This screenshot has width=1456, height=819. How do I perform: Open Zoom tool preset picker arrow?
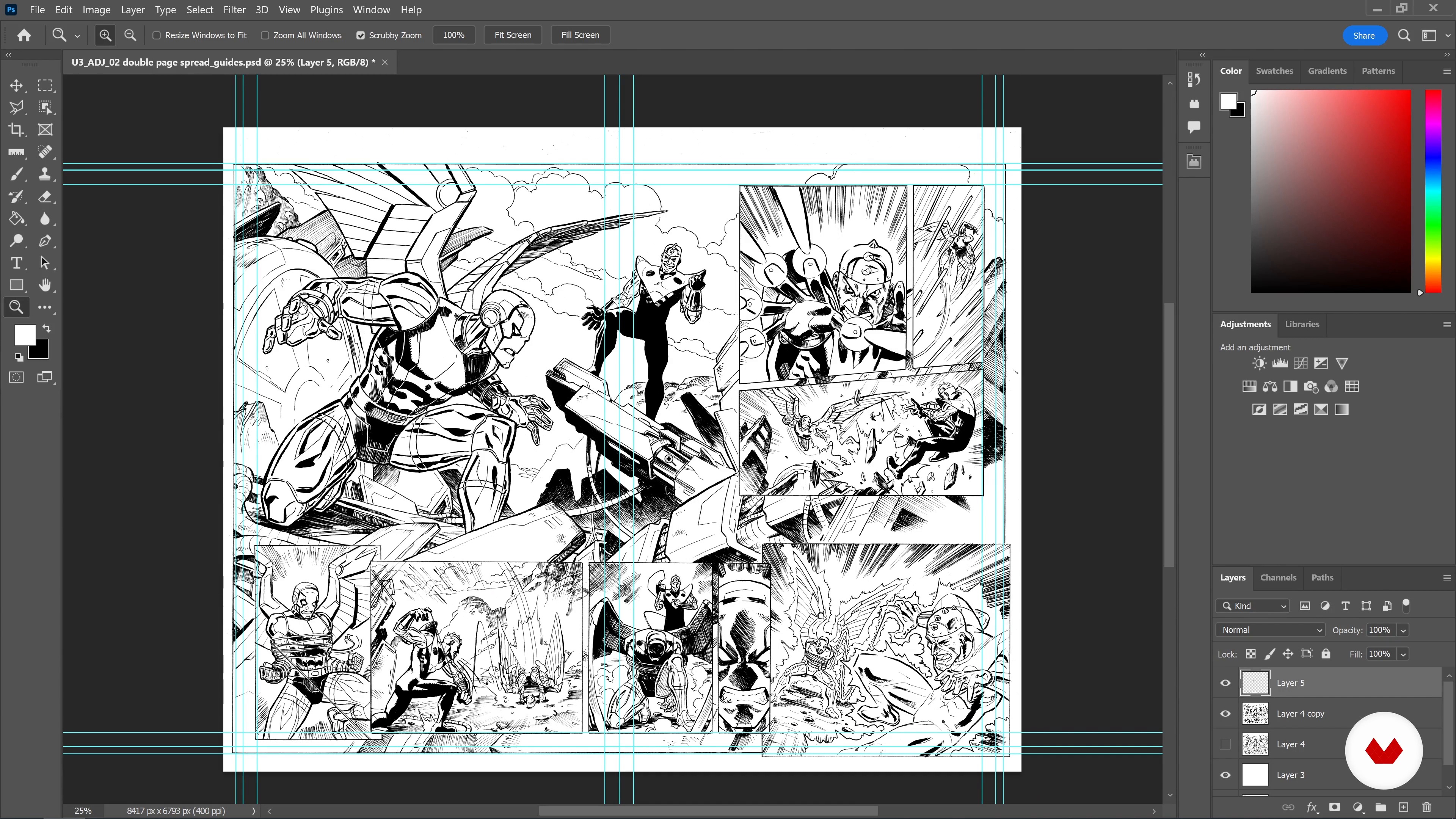tap(77, 36)
